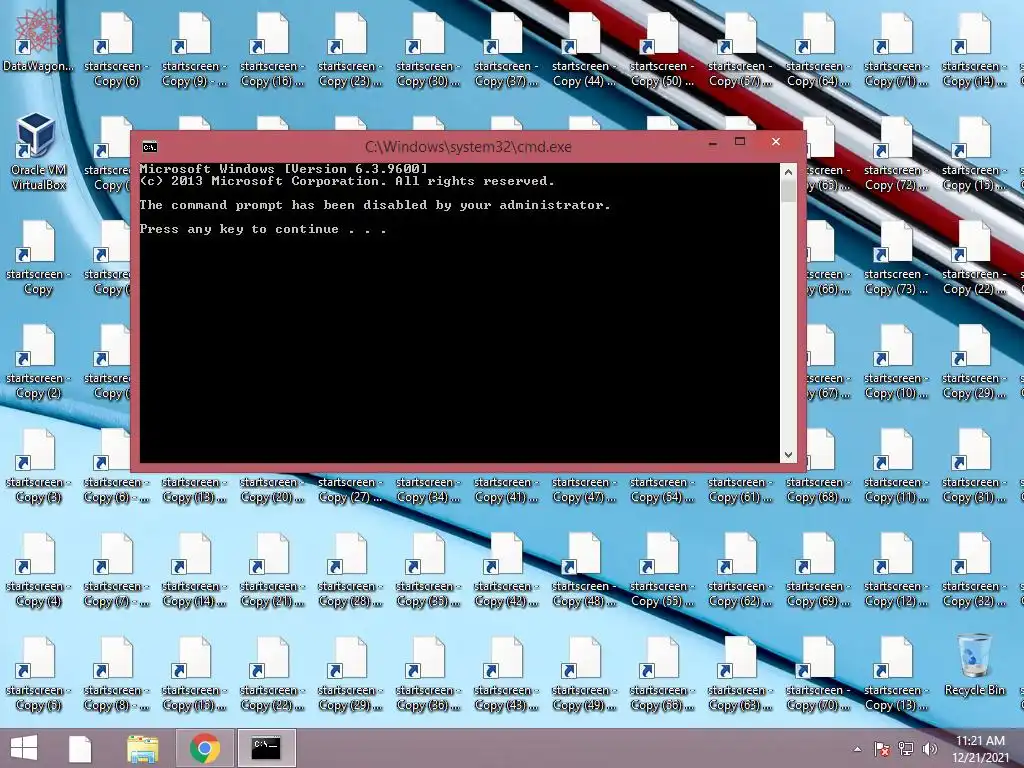This screenshot has height=768, width=1024.
Task: Select the startscreen - Copy (64) shortcut
Action: pyautogui.click(x=818, y=48)
